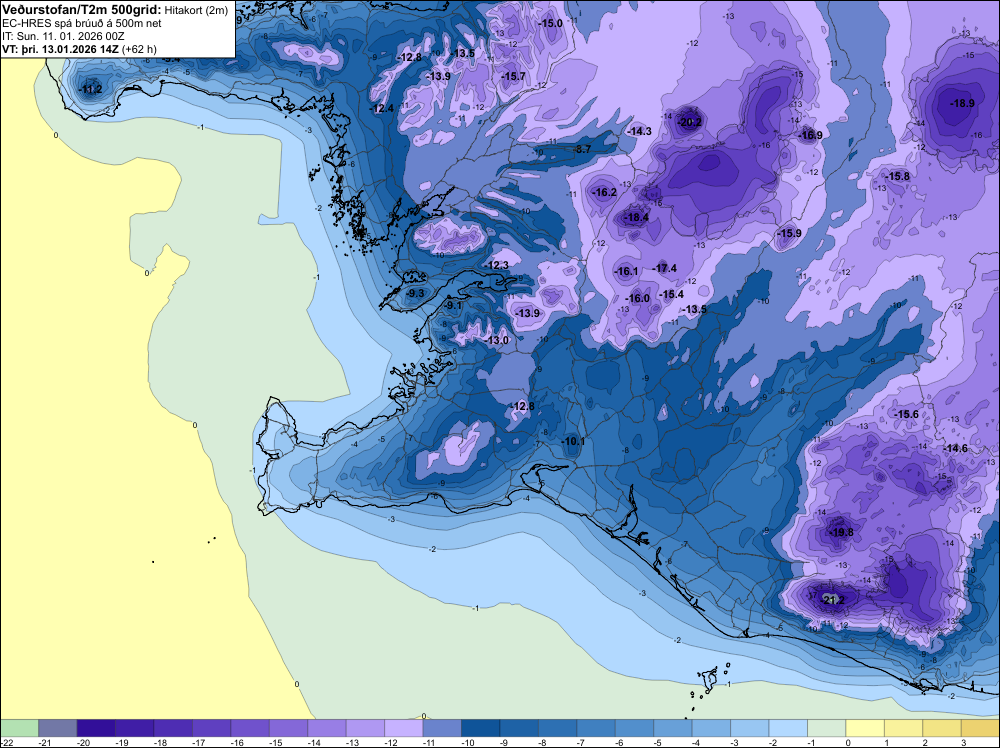This screenshot has width=1000, height=748.
Task: Click the gray-blue legend swatch above -21
Action: coord(57,728)
